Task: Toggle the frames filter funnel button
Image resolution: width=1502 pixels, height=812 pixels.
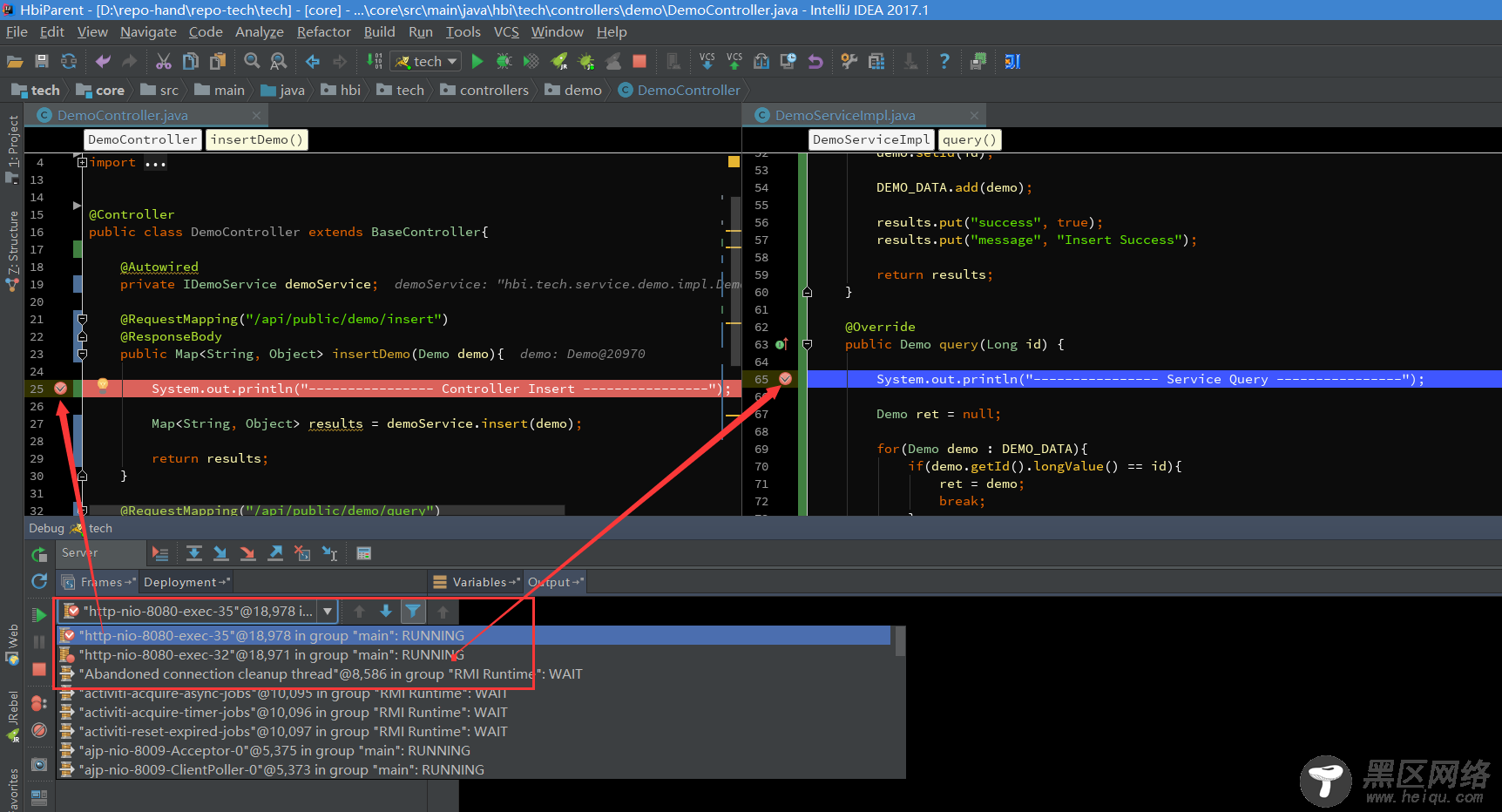Action: coord(413,612)
